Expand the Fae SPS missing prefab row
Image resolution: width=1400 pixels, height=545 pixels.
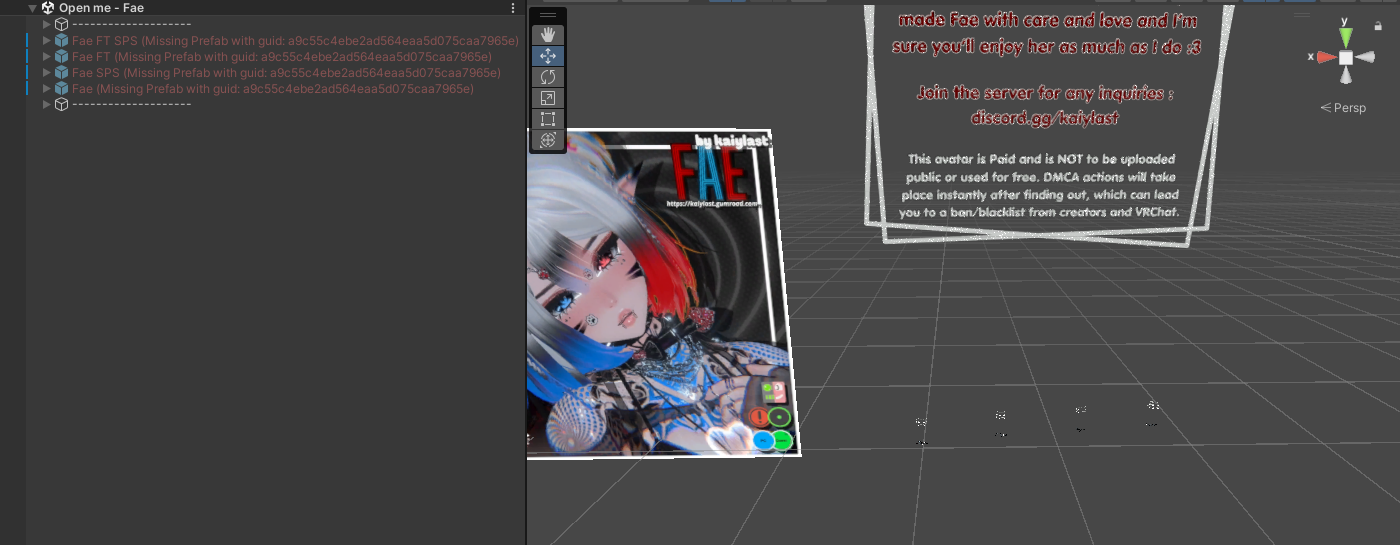click(x=46, y=73)
